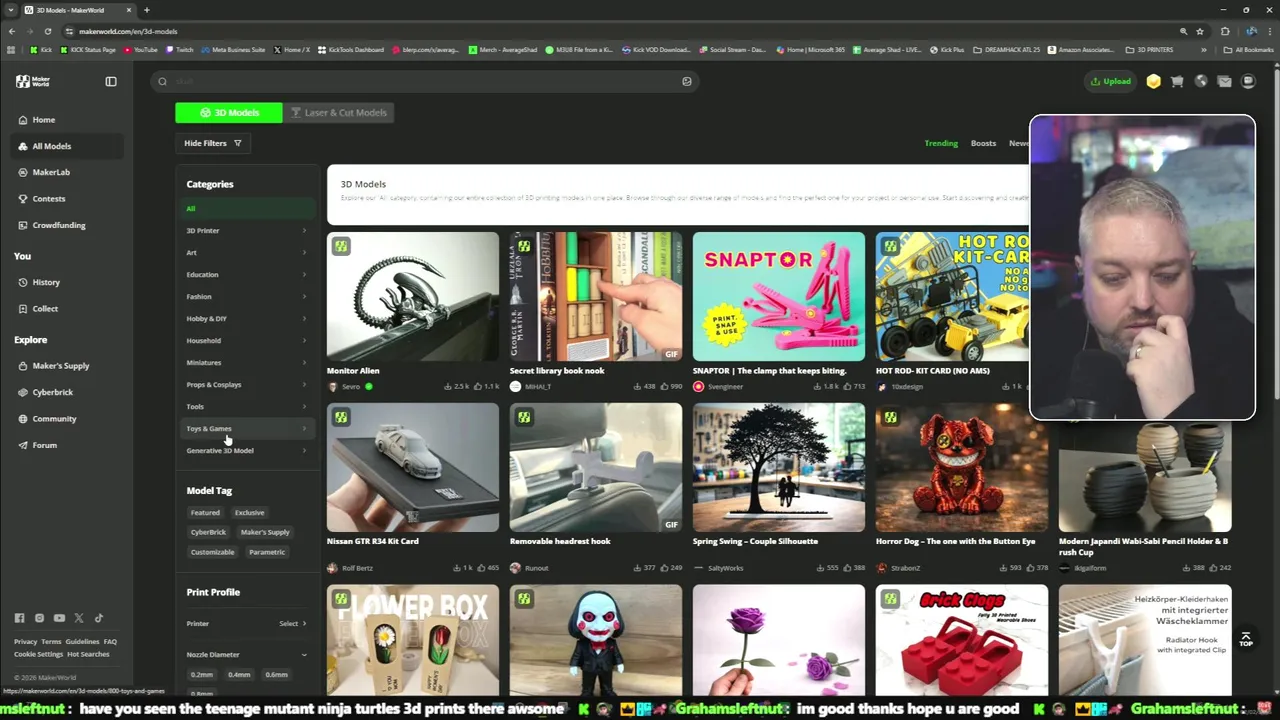Open the Facebook social icon
Image resolution: width=1280 pixels, height=720 pixels.
(x=19, y=618)
